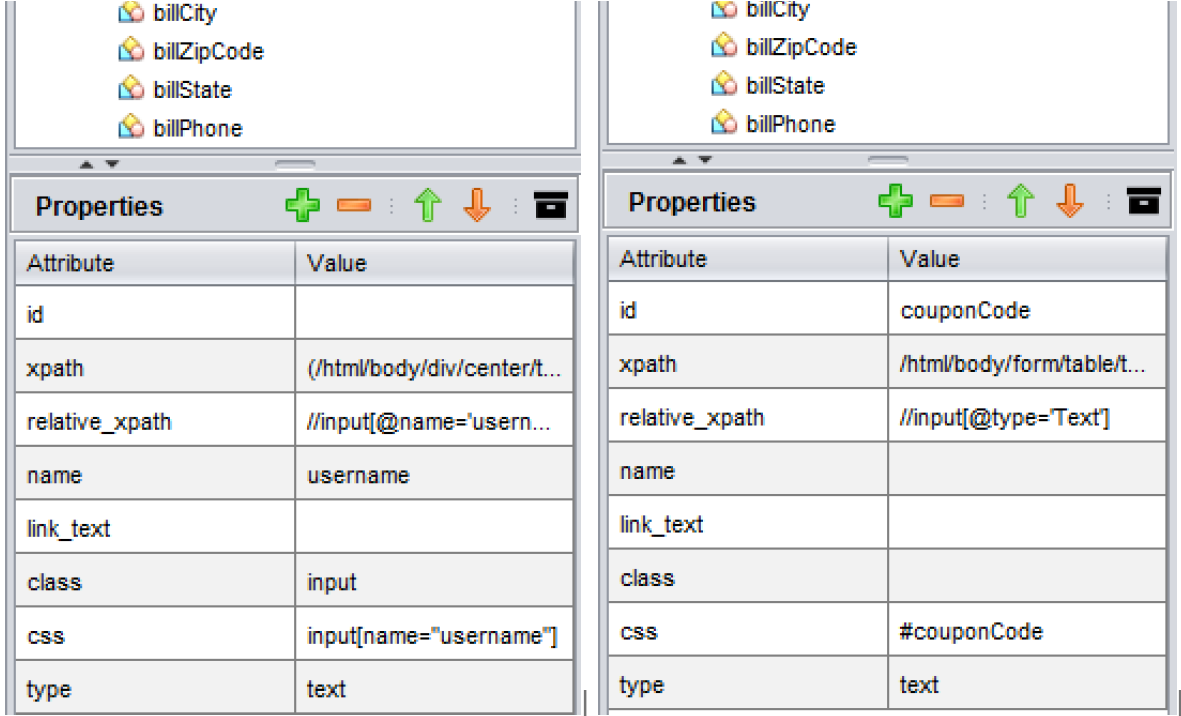Click the black archive icon in the username properties toolbar
This screenshot has width=1181, height=716.
click(550, 205)
